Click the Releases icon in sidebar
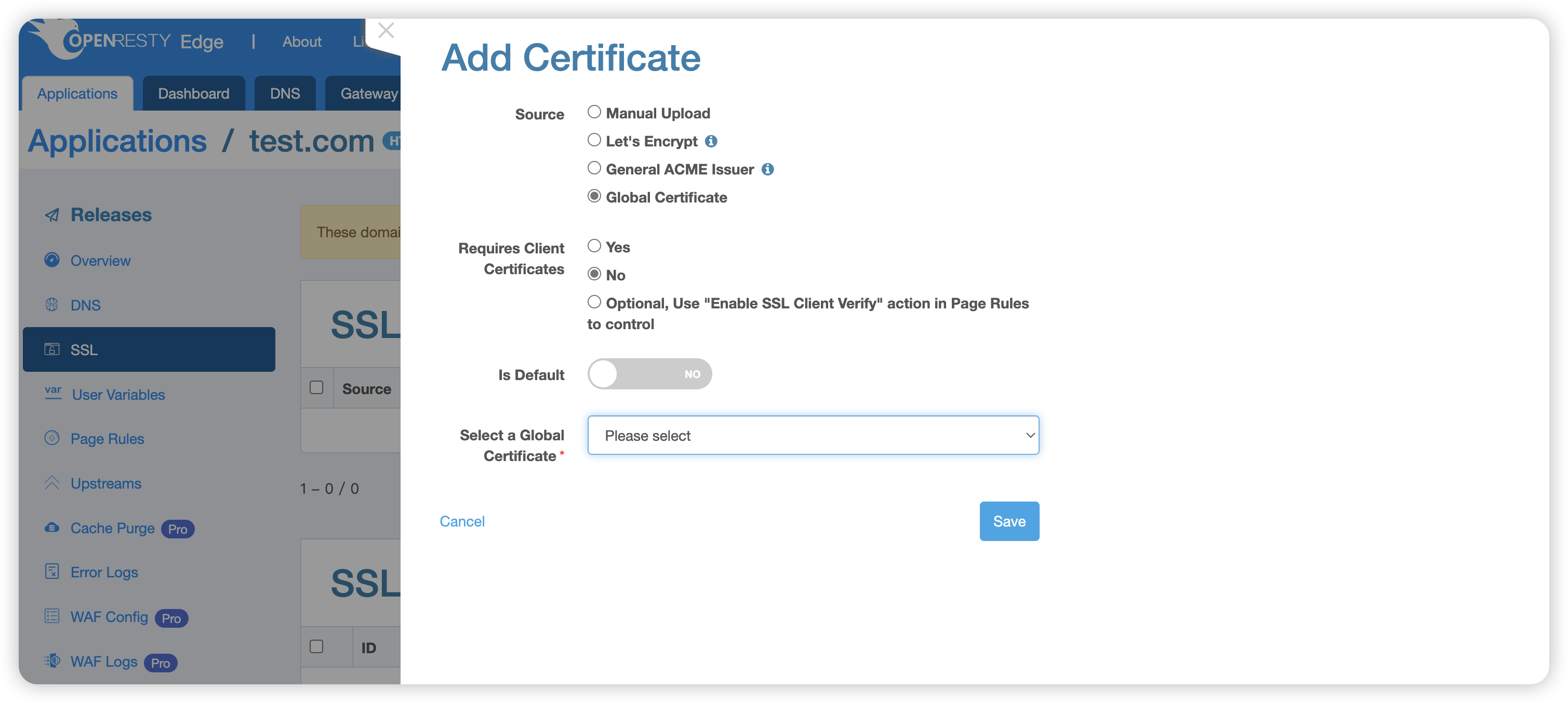 pos(52,214)
